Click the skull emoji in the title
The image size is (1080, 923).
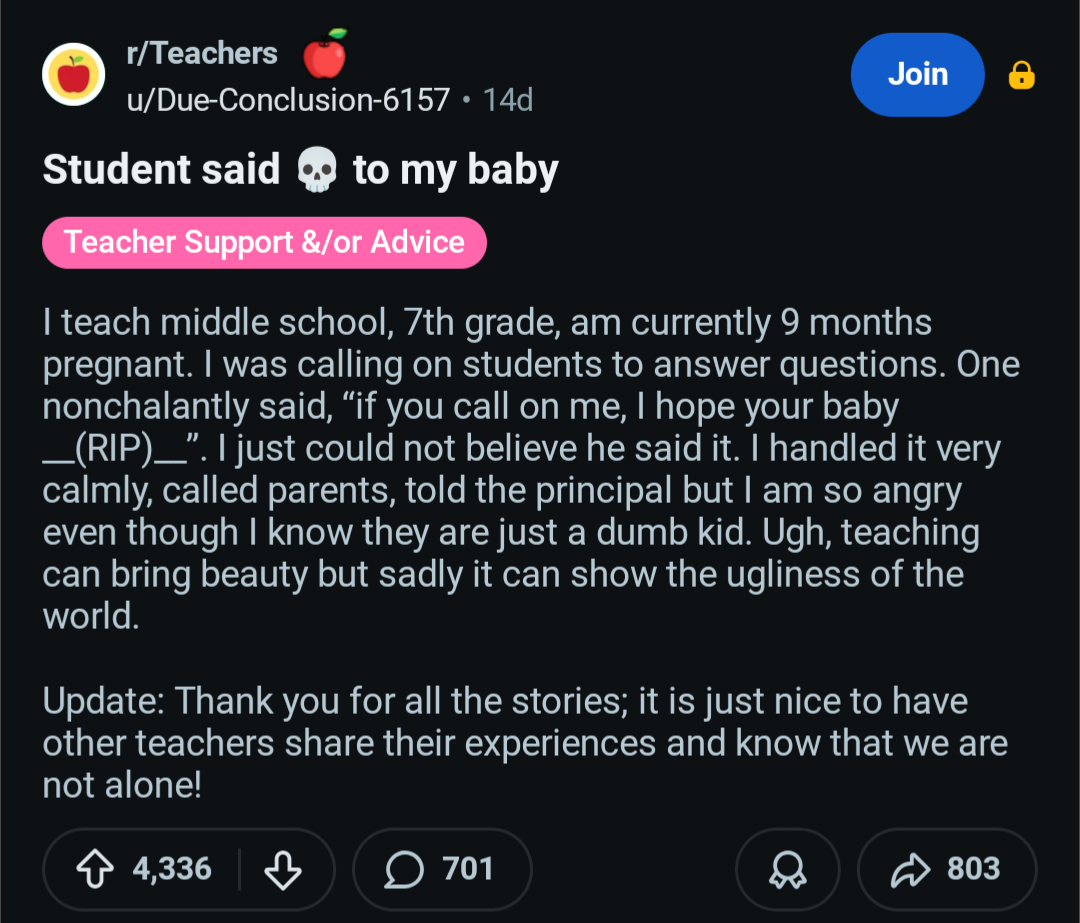317,171
